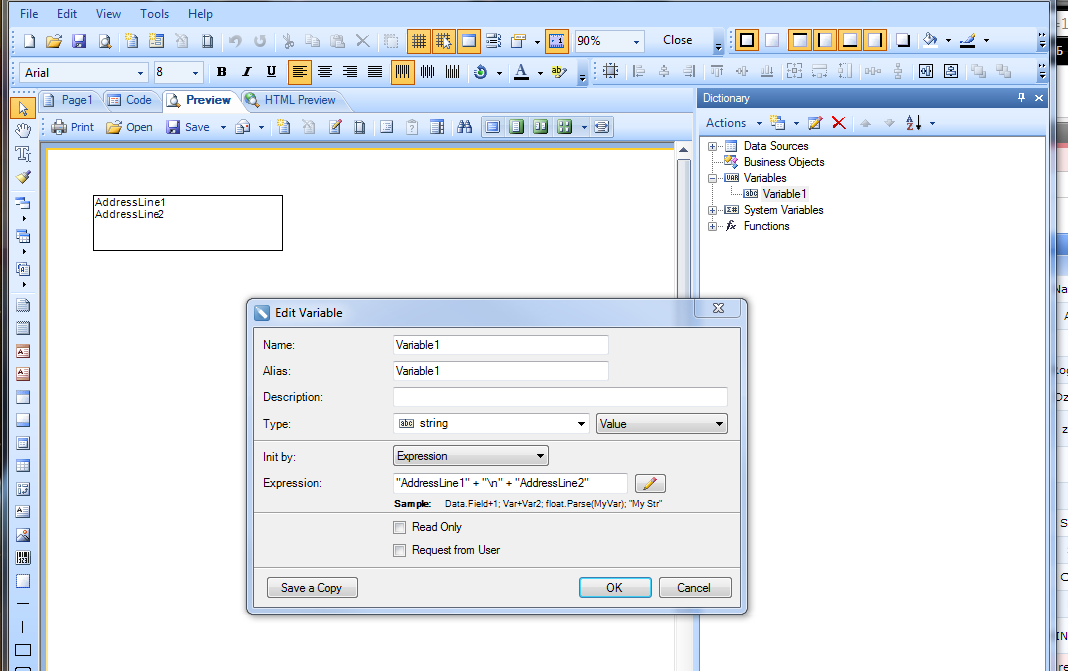Image resolution: width=1068 pixels, height=671 pixels.
Task: Click Save in preview toolbar
Action: point(188,127)
